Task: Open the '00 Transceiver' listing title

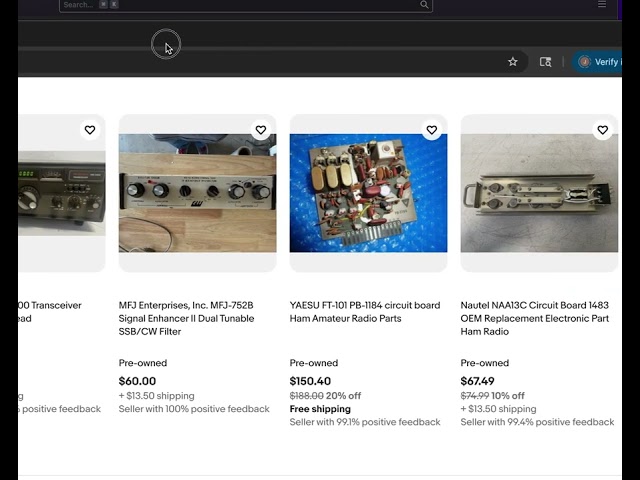Action: click(x=50, y=312)
